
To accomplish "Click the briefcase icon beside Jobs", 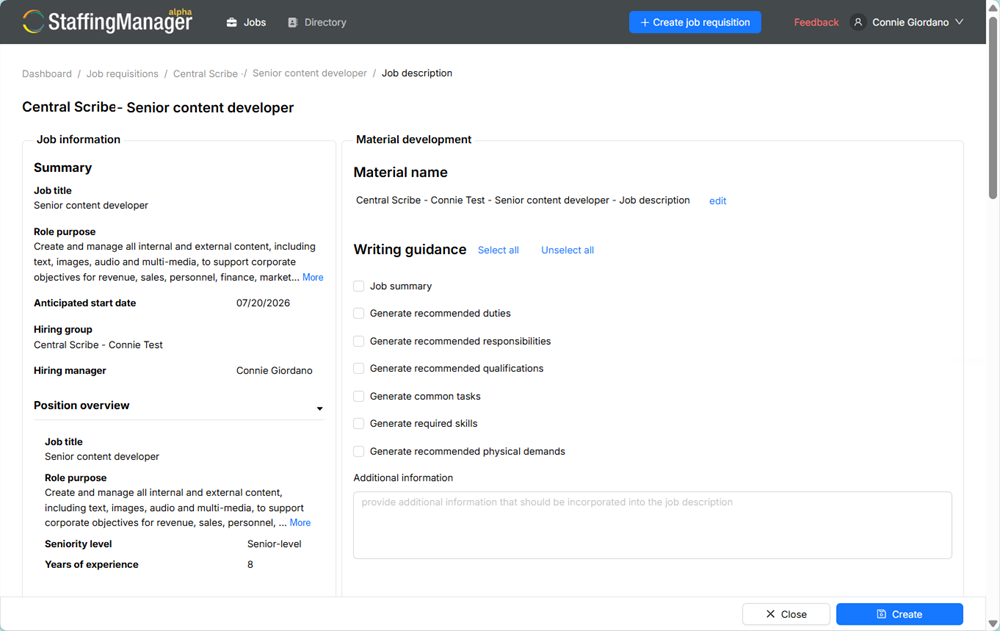I will (232, 22).
